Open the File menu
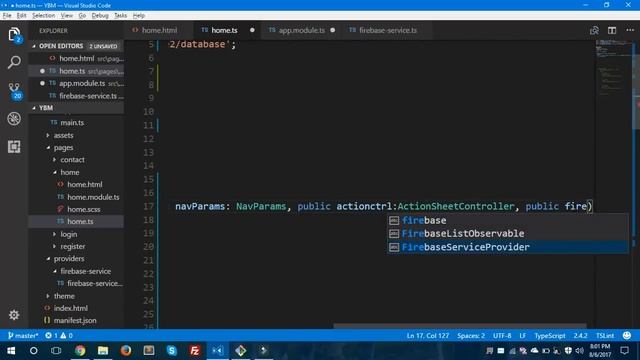The width and height of the screenshot is (640, 360). click(7, 16)
